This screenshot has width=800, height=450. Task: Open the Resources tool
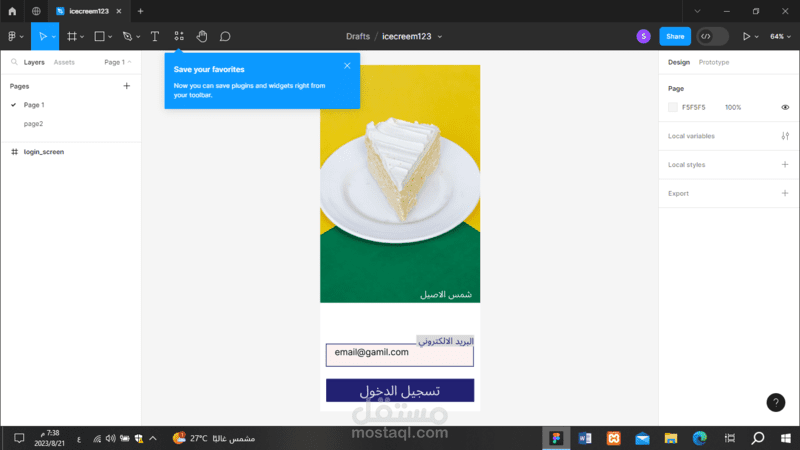click(x=179, y=36)
